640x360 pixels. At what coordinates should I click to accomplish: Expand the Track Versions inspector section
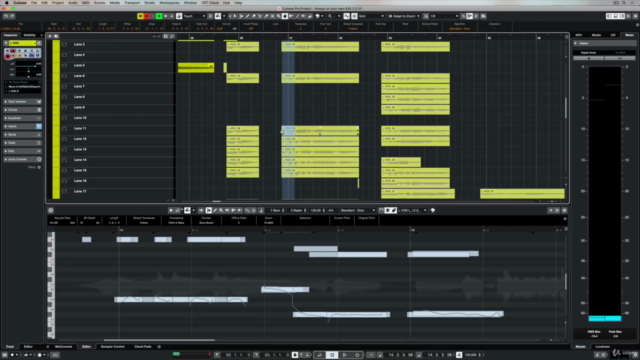22,102
